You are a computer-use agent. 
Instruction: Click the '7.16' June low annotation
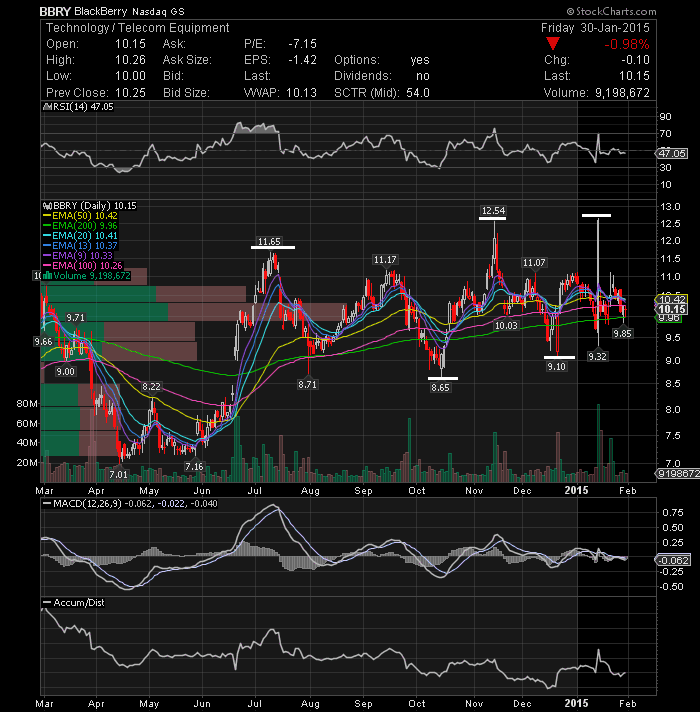(194, 466)
